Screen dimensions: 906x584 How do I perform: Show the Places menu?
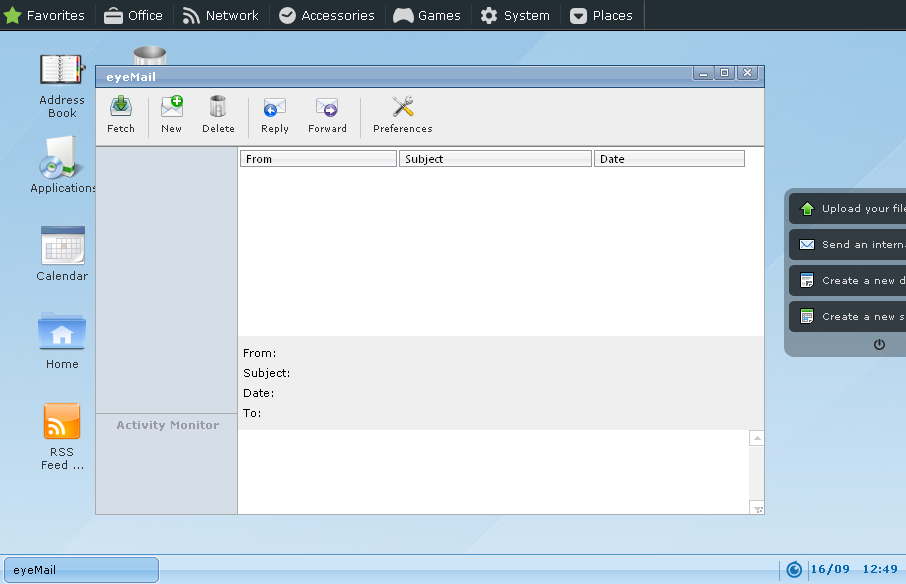click(601, 15)
